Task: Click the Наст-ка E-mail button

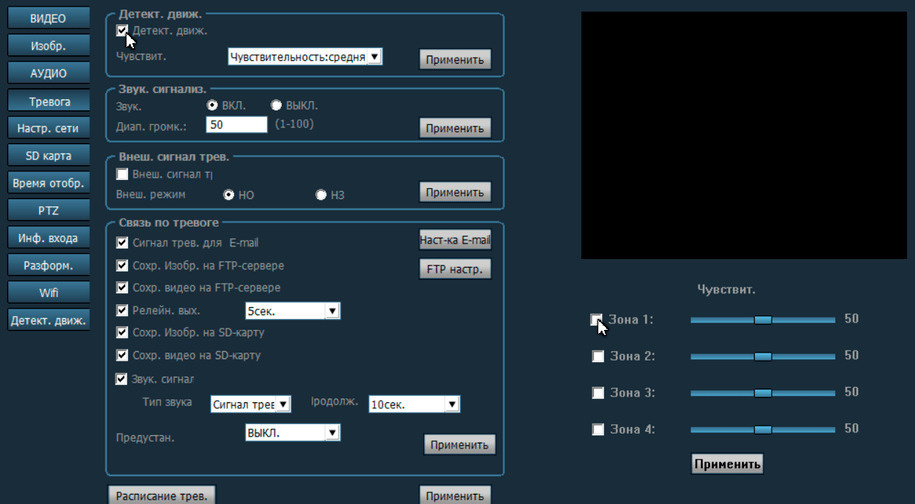Action: click(x=455, y=240)
